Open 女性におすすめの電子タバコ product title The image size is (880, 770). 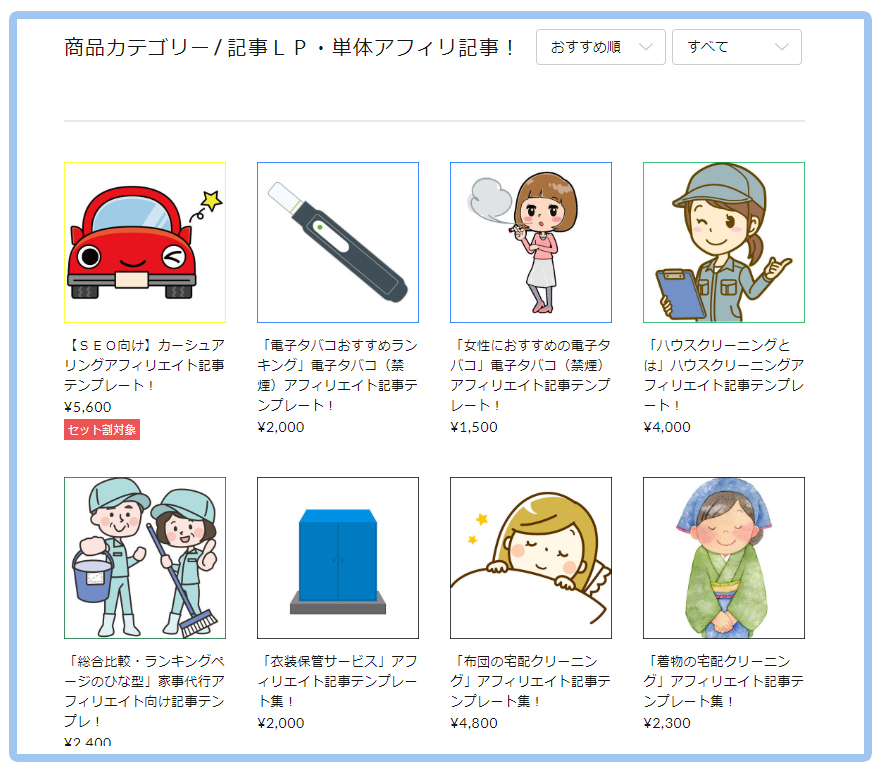[531, 375]
